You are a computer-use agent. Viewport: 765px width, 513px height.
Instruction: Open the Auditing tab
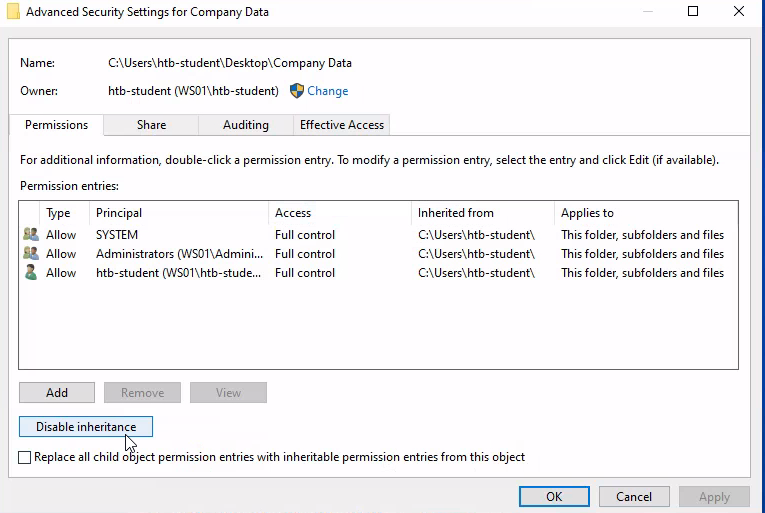pyautogui.click(x=245, y=125)
